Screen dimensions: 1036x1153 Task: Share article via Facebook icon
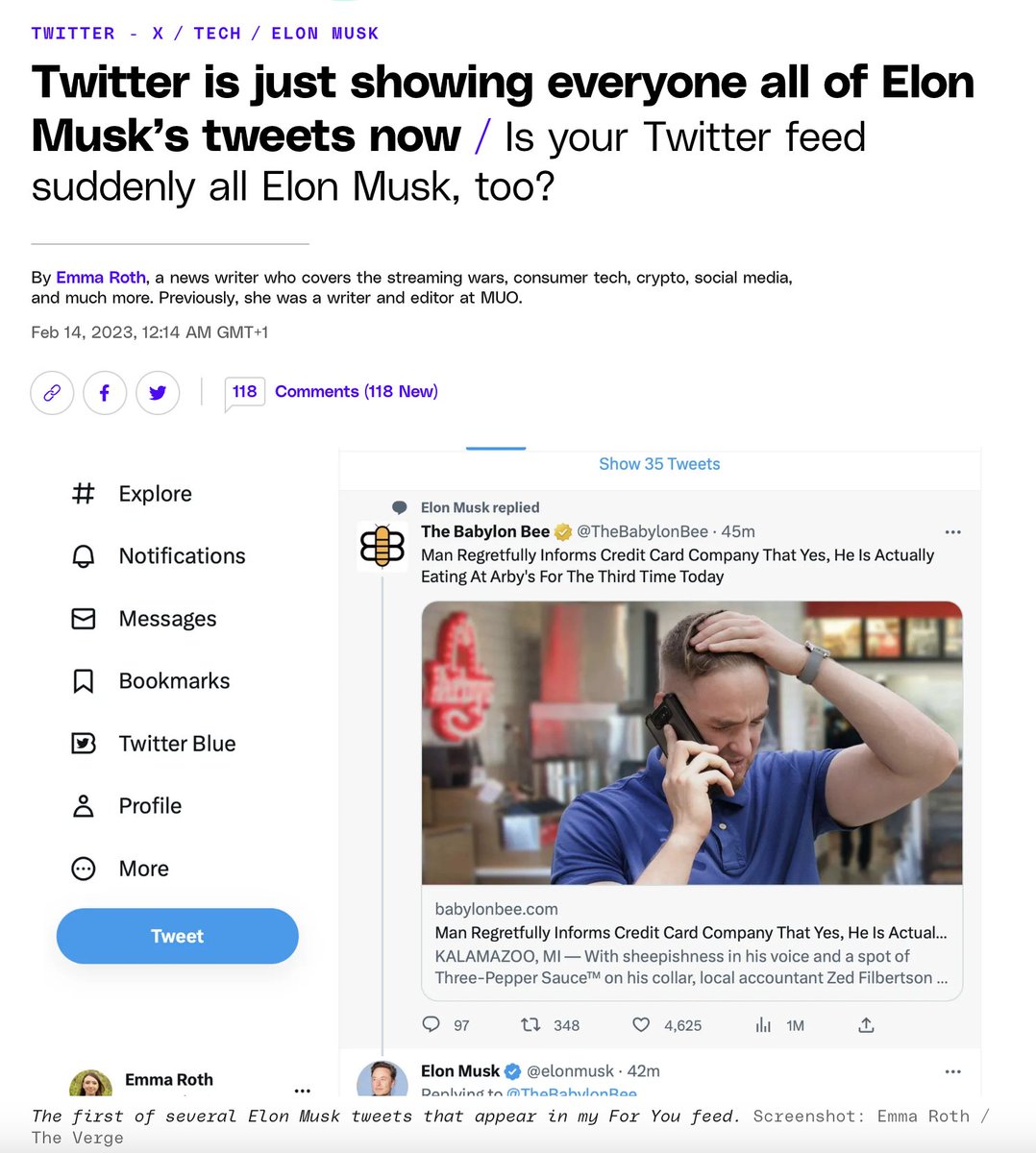[105, 392]
